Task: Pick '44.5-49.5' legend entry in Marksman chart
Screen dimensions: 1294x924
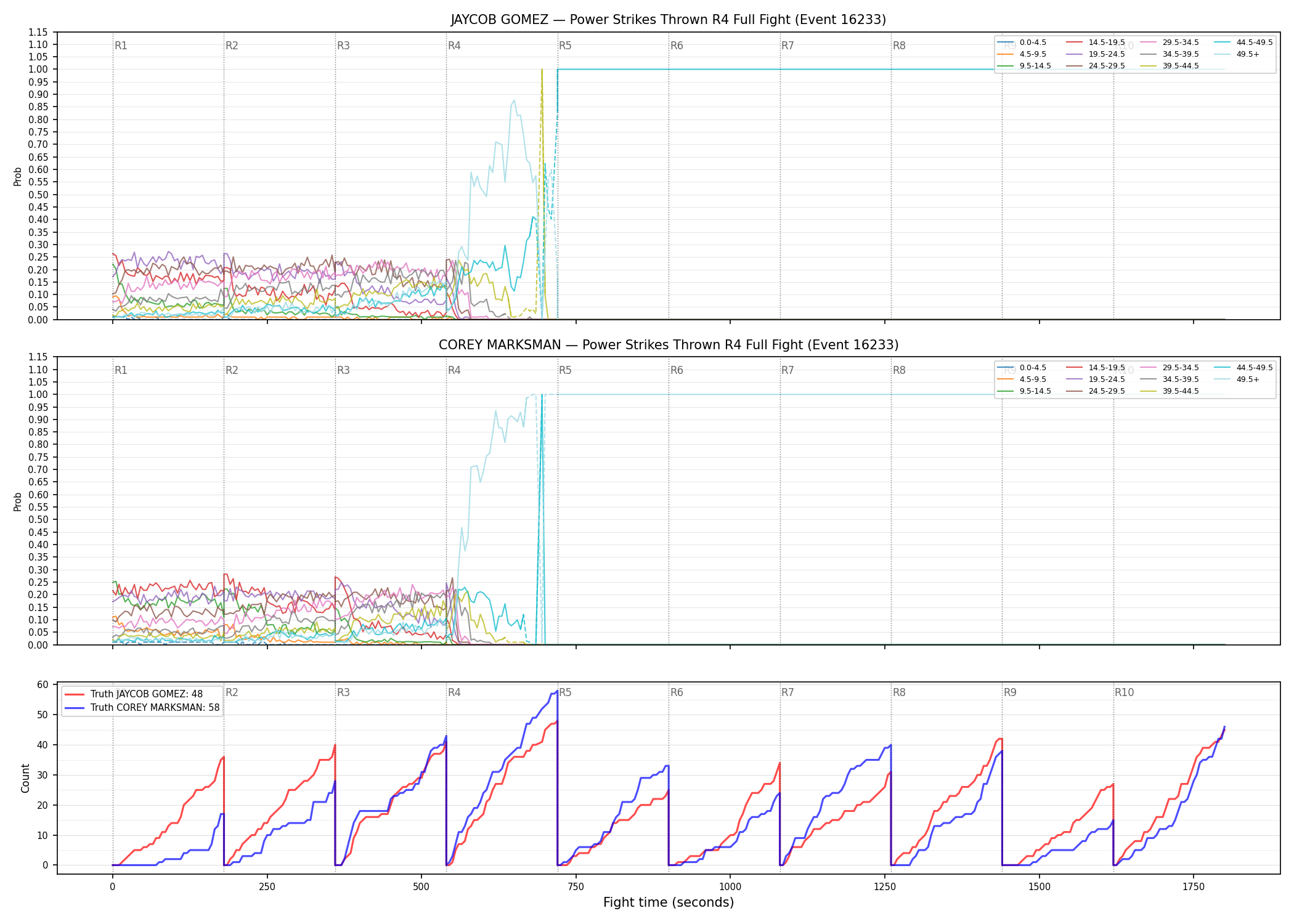Action: tap(1243, 368)
